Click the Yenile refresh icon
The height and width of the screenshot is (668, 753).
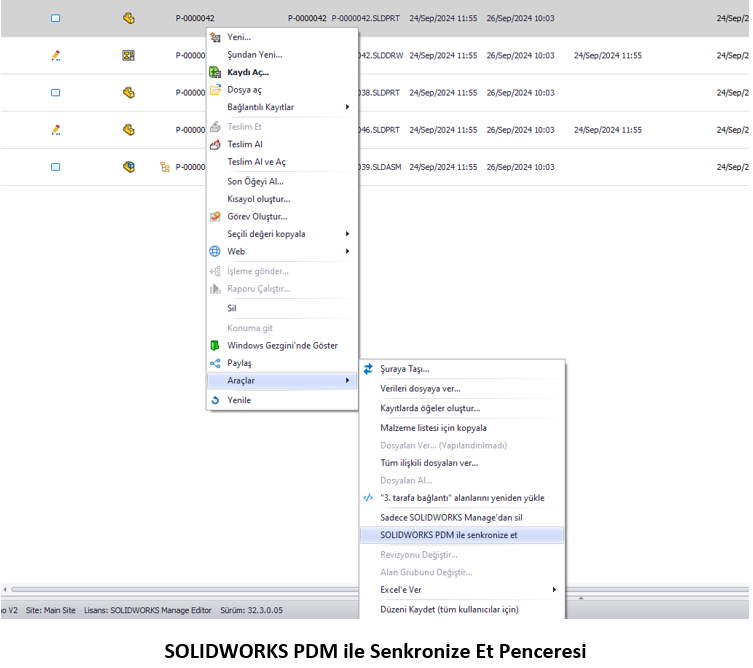(x=215, y=400)
